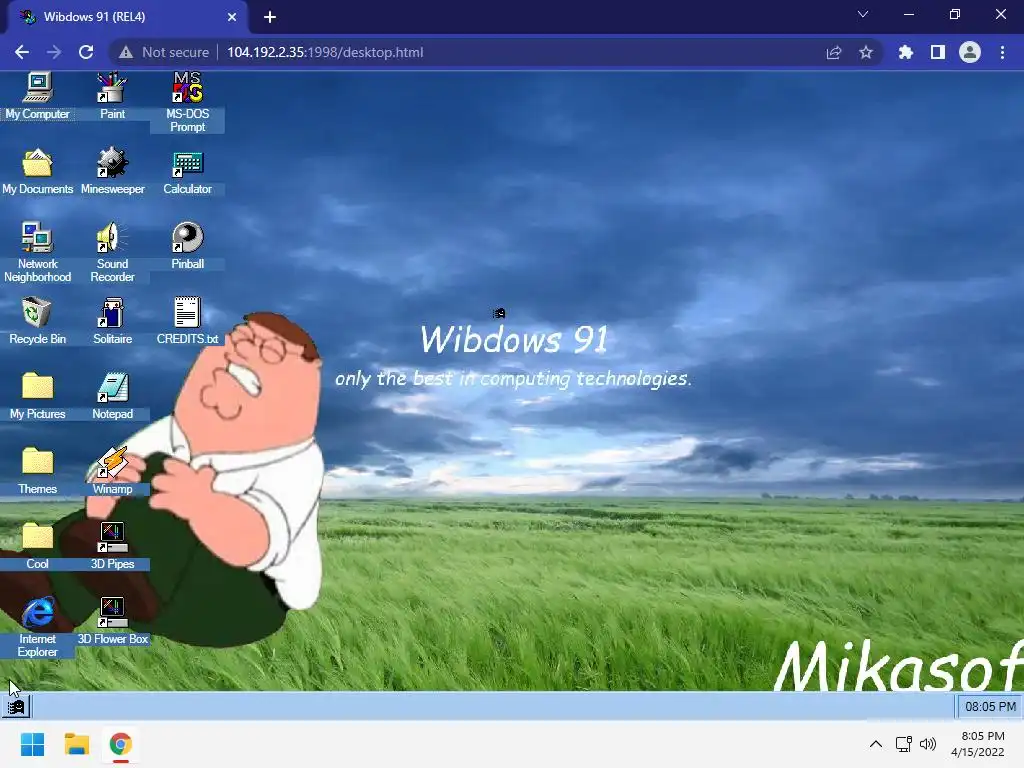Launch the Notepad desktop shortcut
The width and height of the screenshot is (1024, 768).
[112, 396]
